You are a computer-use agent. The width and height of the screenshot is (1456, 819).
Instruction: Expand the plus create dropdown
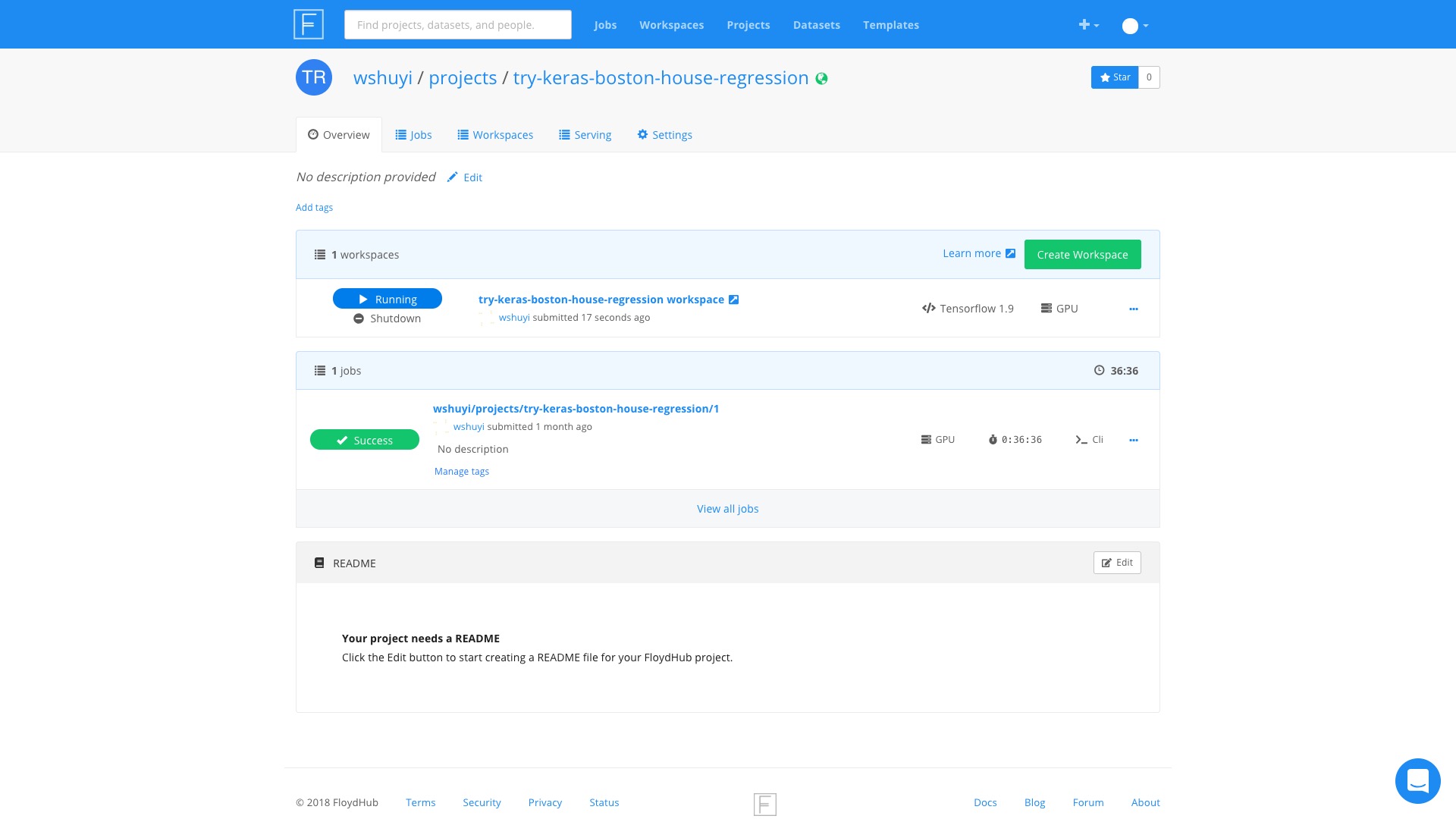pyautogui.click(x=1088, y=25)
